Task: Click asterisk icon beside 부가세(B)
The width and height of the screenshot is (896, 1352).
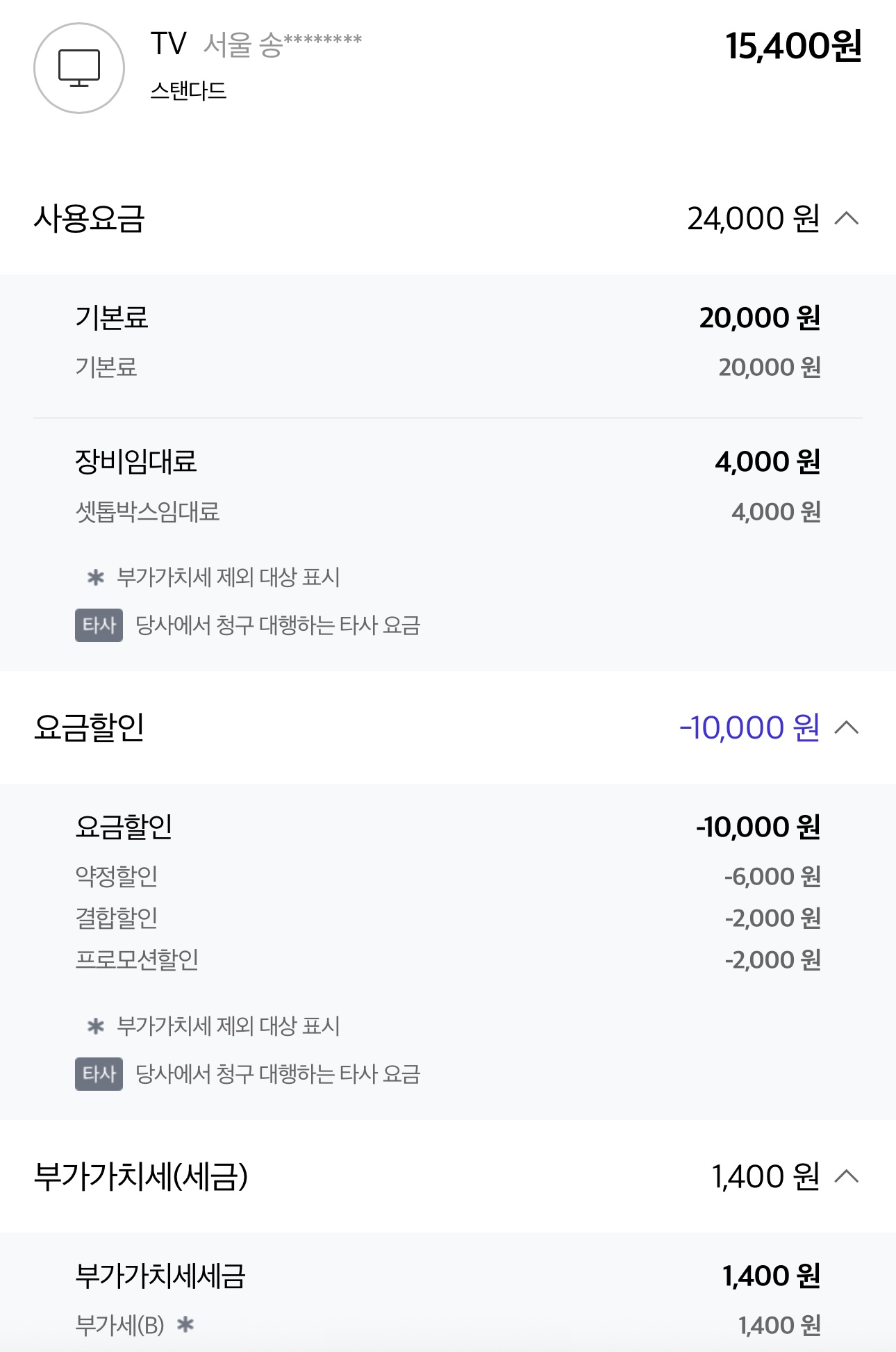Action: [x=185, y=1325]
